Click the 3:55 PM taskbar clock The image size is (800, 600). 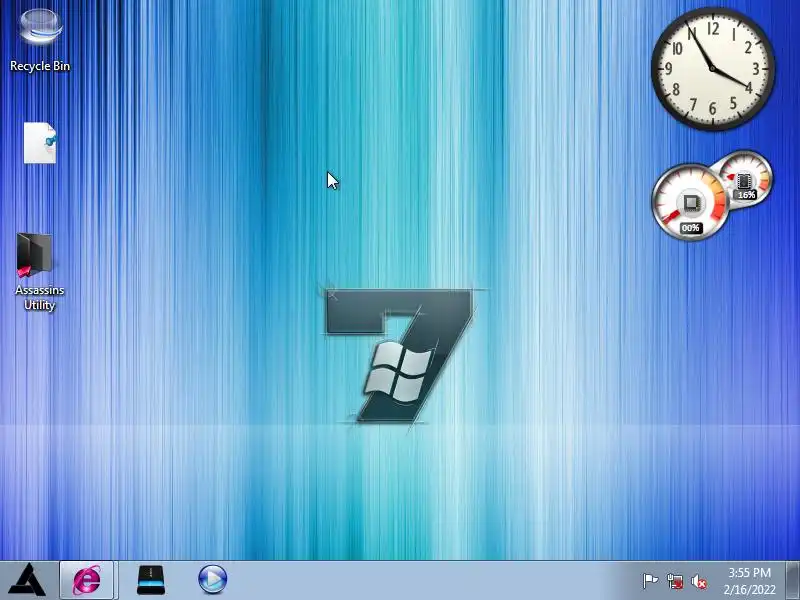749,572
